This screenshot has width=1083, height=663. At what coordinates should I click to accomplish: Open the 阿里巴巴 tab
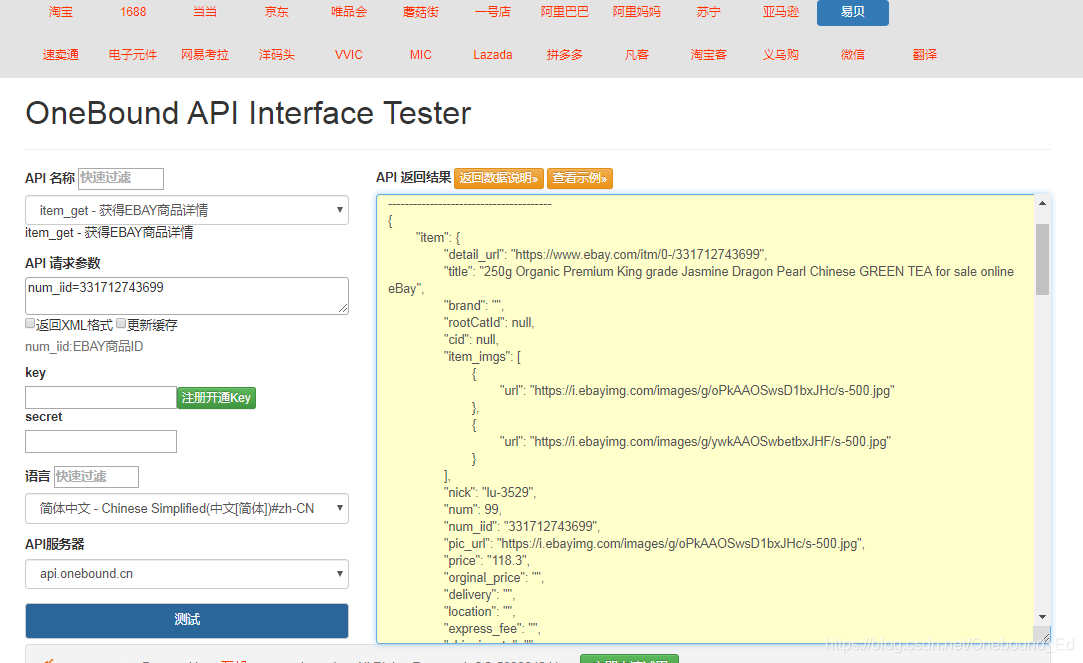564,12
